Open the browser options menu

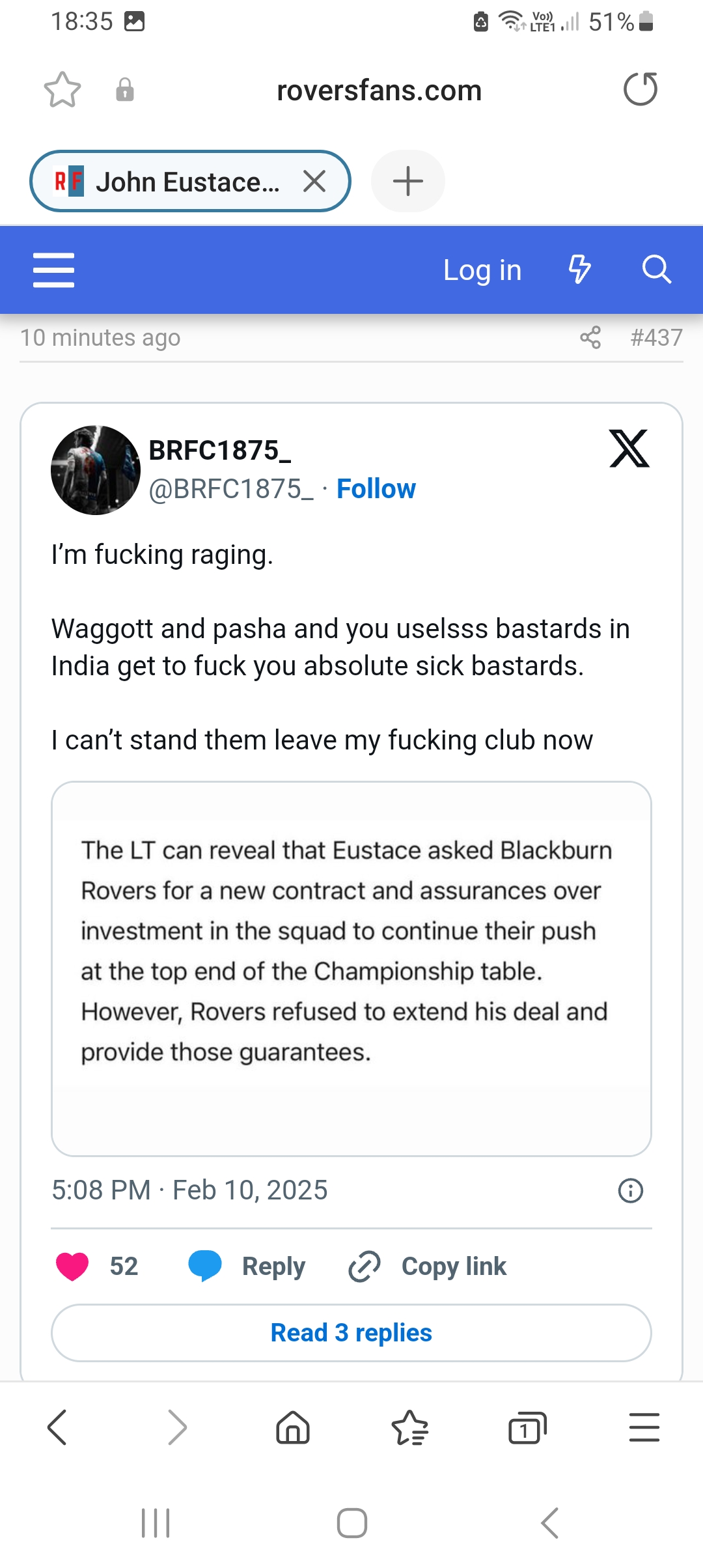tap(644, 1428)
